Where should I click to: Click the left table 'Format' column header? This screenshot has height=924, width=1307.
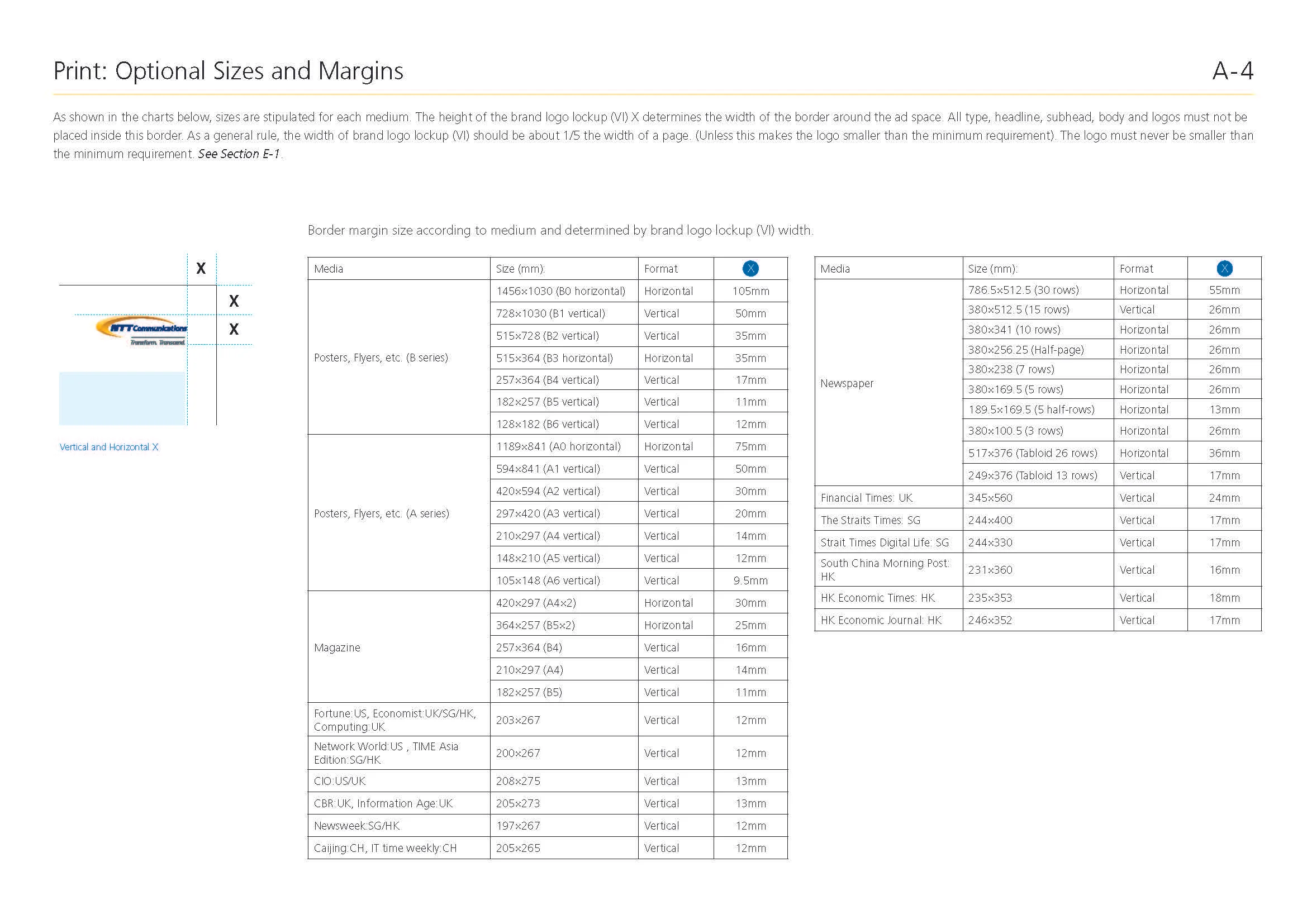coord(660,269)
